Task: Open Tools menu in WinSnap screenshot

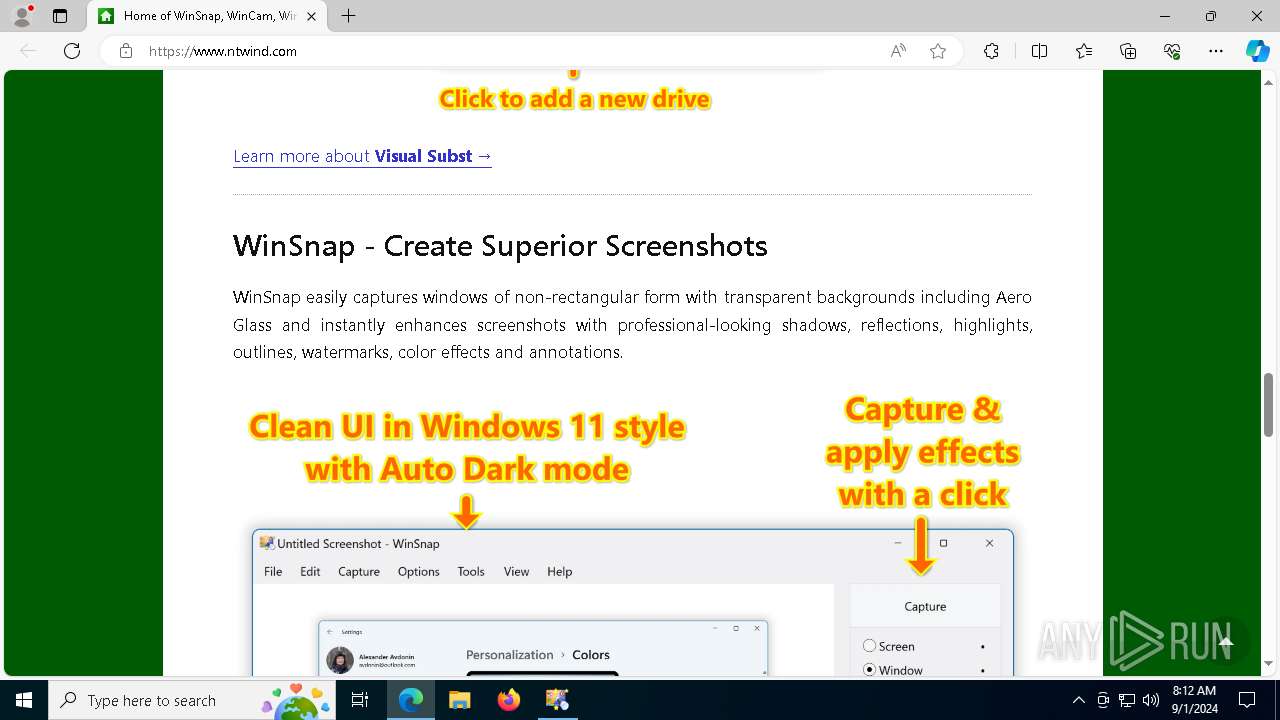Action: pyautogui.click(x=471, y=572)
